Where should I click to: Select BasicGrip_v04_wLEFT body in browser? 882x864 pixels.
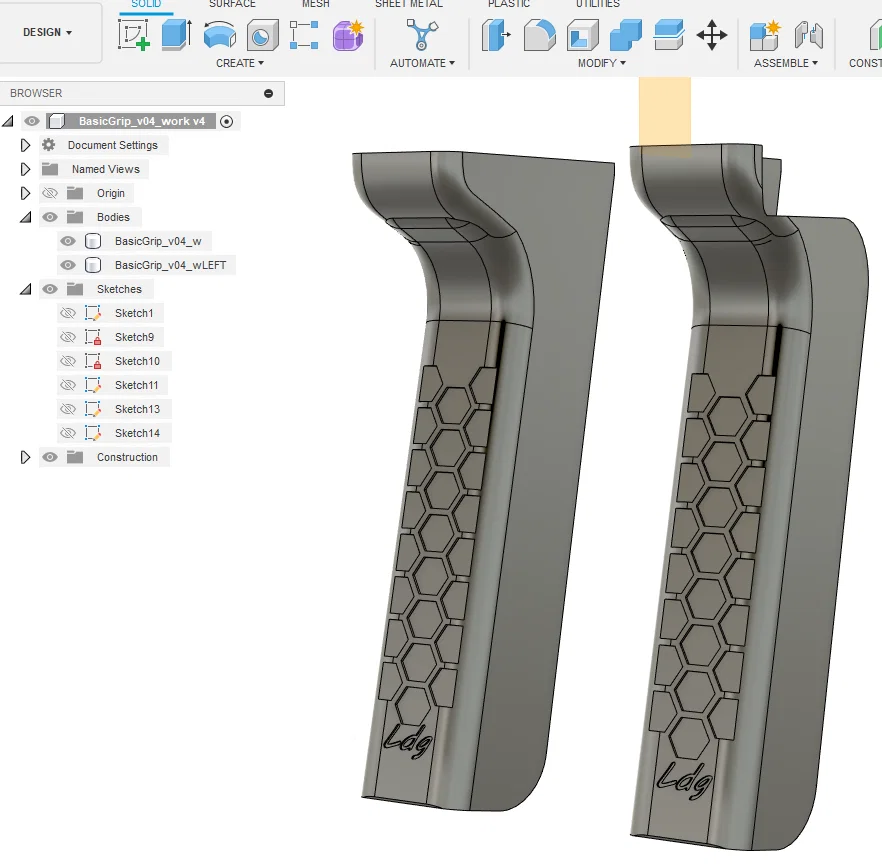170,265
